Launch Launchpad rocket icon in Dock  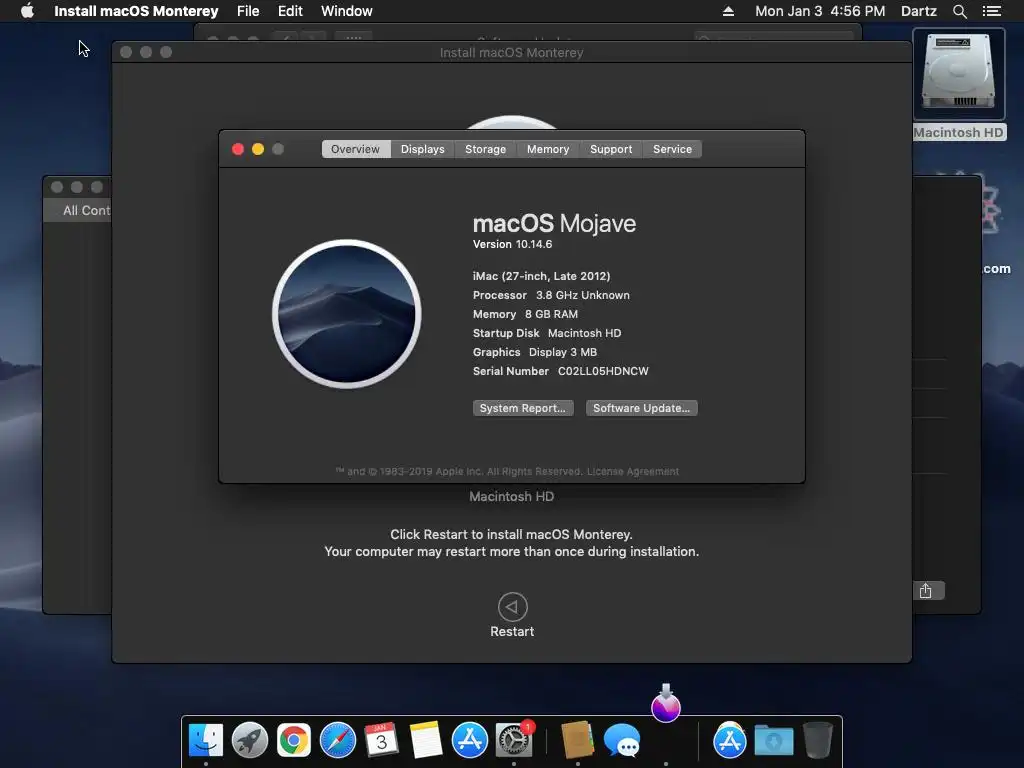click(x=249, y=741)
